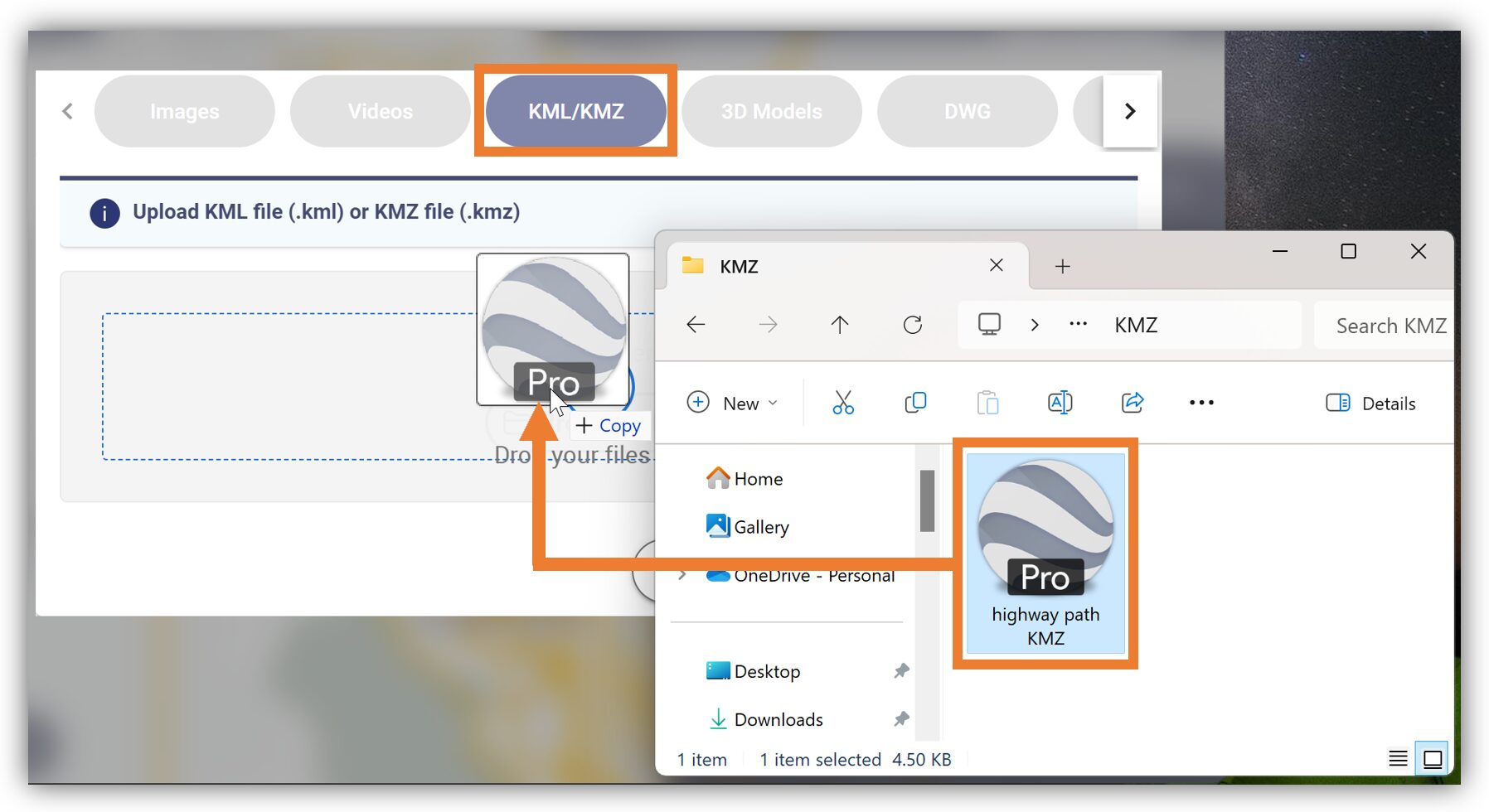Screen dimensions: 1489x812
Task: Click the Search KMZ field
Action: pyautogui.click(x=1385, y=326)
